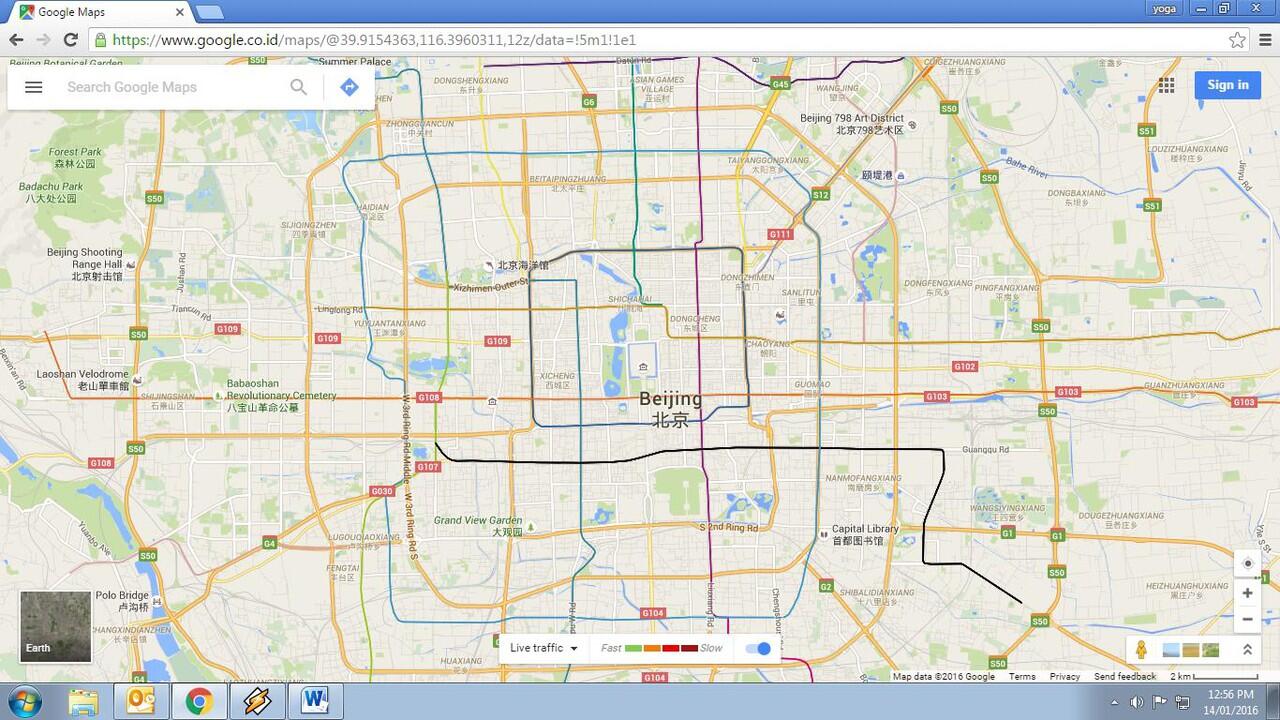Open the Google apps grid icon
The width and height of the screenshot is (1280, 720).
tap(1166, 85)
